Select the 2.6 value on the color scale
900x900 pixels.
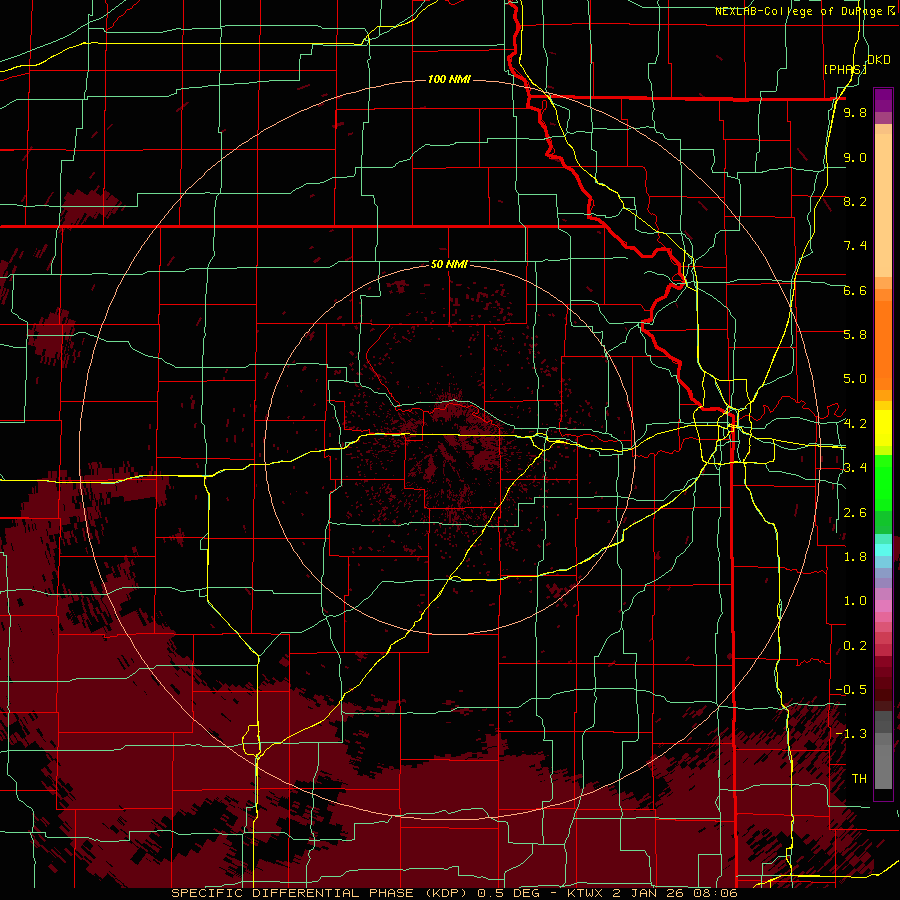click(x=855, y=513)
